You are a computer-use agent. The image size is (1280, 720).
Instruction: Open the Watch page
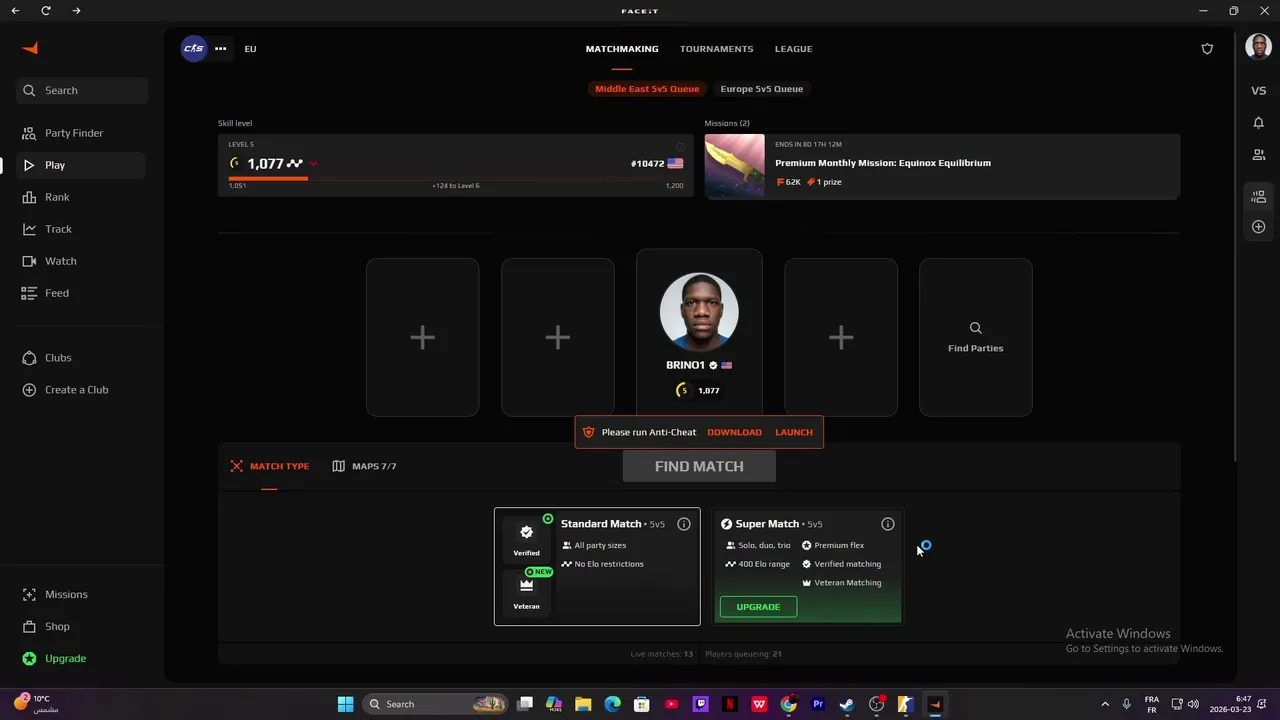pyautogui.click(x=81, y=261)
